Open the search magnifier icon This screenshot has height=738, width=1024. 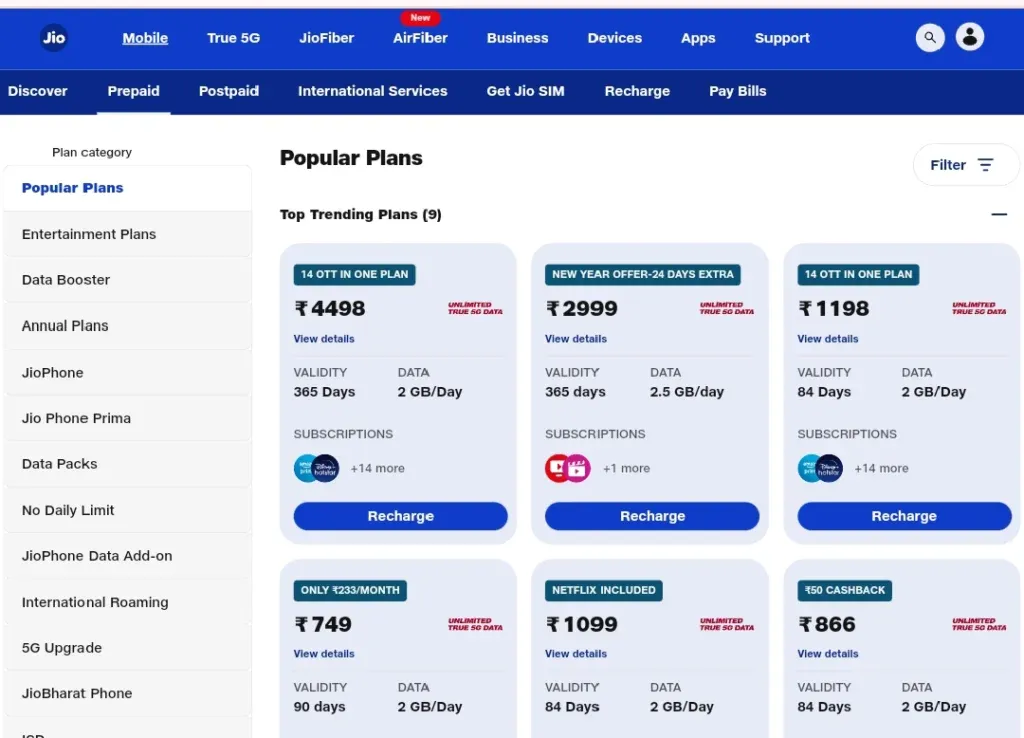pyautogui.click(x=930, y=38)
